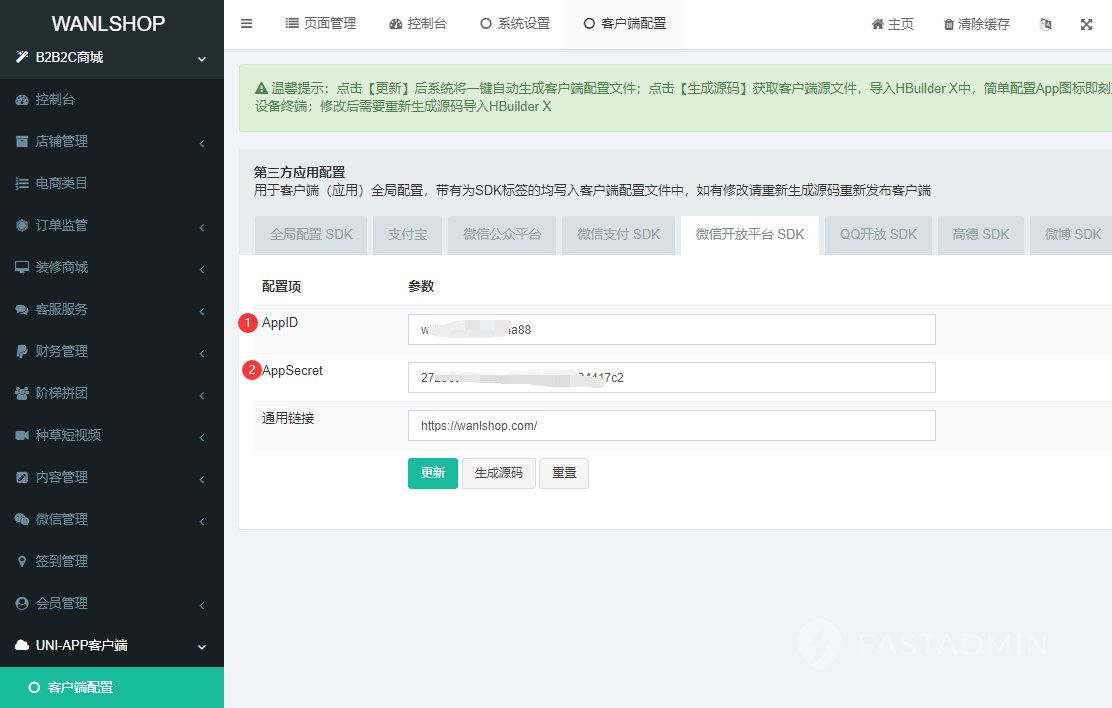Click the B2B2C商城 magic wand icon
Screen dimensions: 1112x708
(x=22, y=57)
